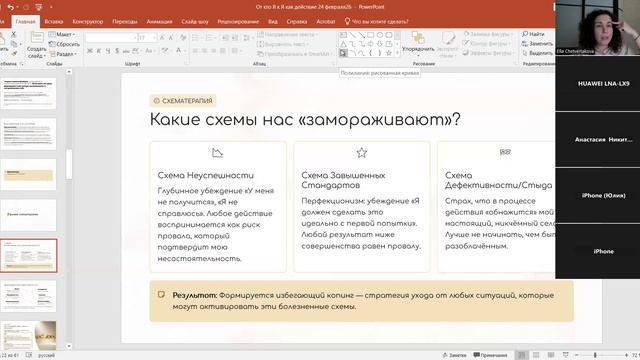Click the zoom slider handle
The height and width of the screenshot is (360, 640).
pos(595,355)
